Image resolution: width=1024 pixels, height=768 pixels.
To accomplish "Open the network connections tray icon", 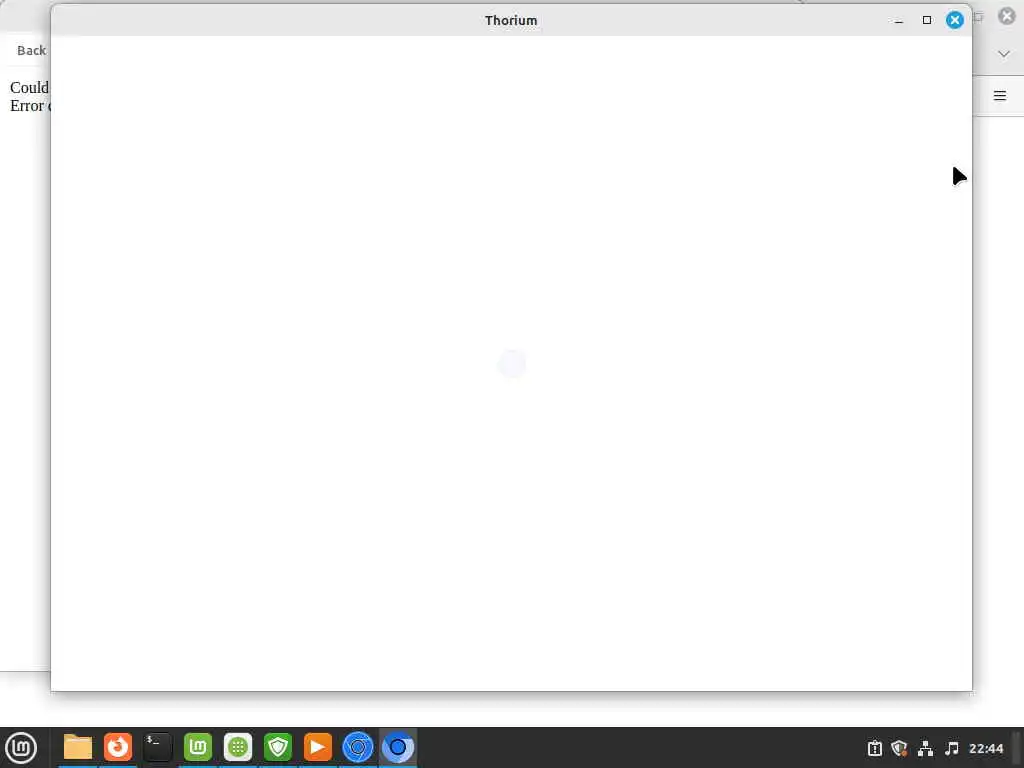I will [x=925, y=748].
